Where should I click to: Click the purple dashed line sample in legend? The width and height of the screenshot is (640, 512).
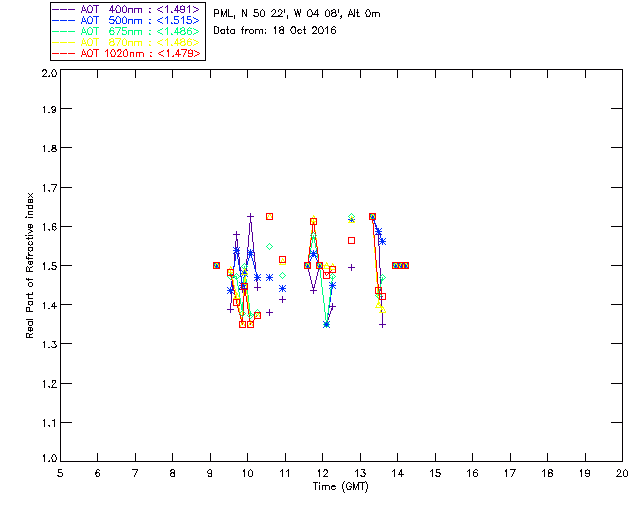(x=64, y=9)
